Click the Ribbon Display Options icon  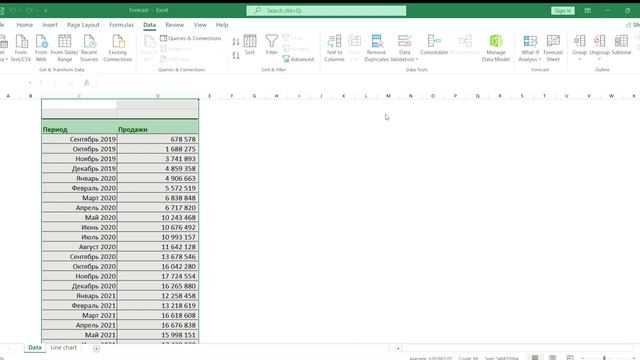[587, 11]
